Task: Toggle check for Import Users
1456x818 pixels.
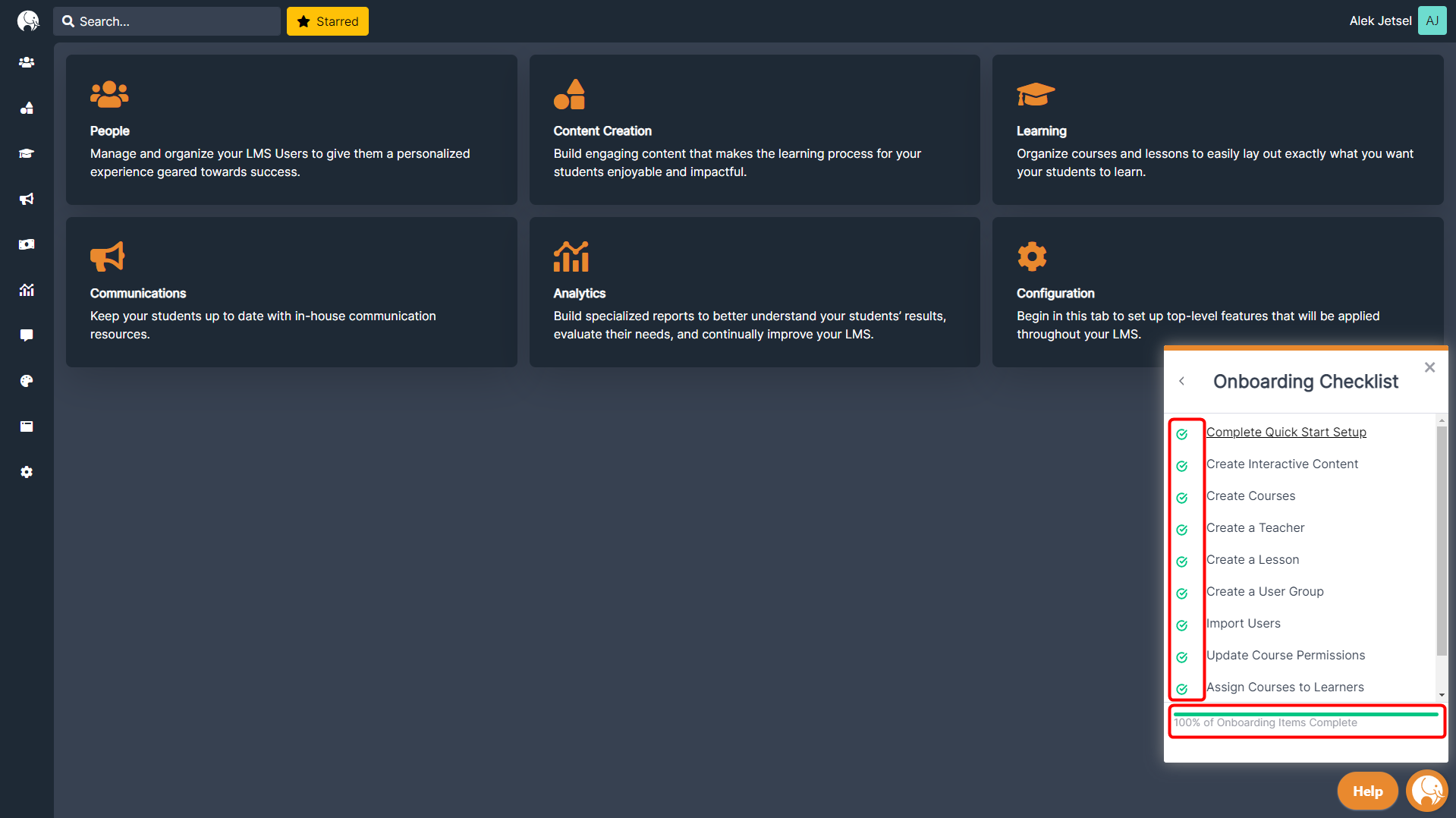Action: coord(1182,625)
